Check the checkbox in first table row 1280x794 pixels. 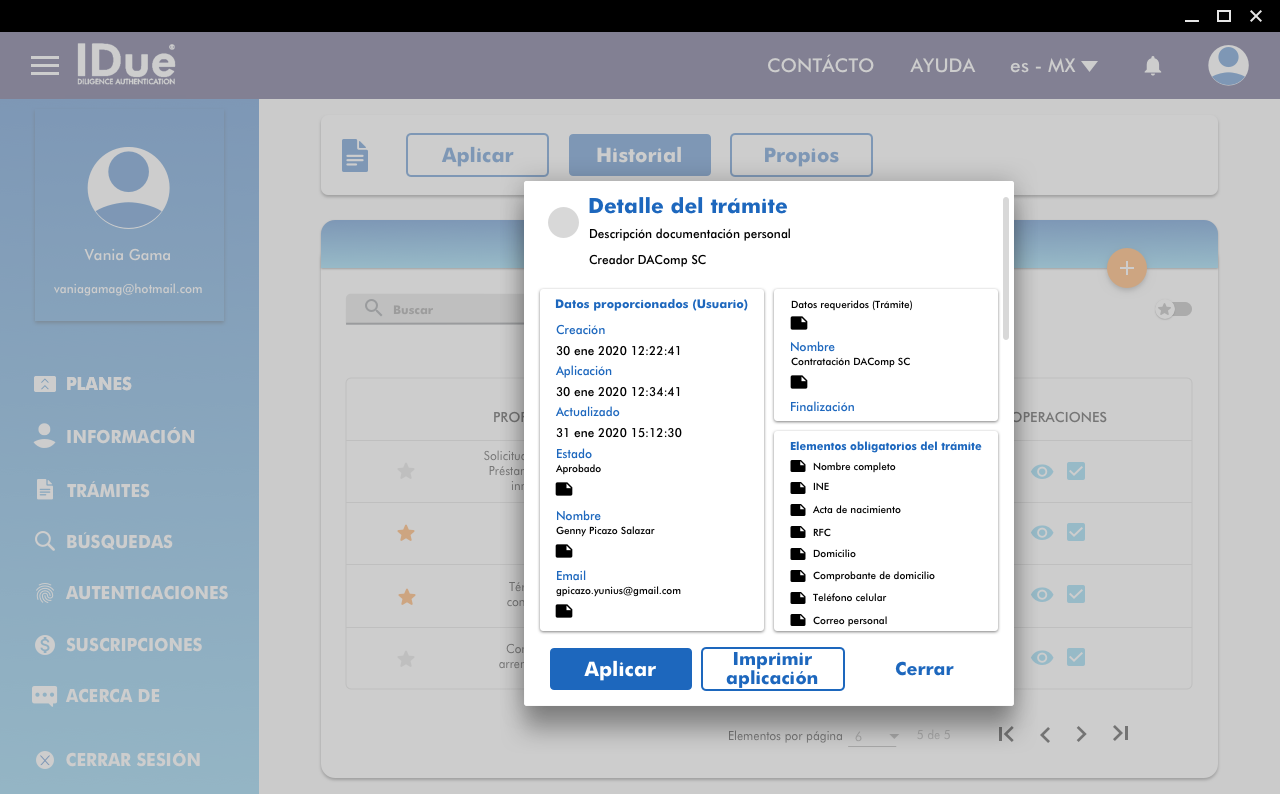tap(1076, 471)
